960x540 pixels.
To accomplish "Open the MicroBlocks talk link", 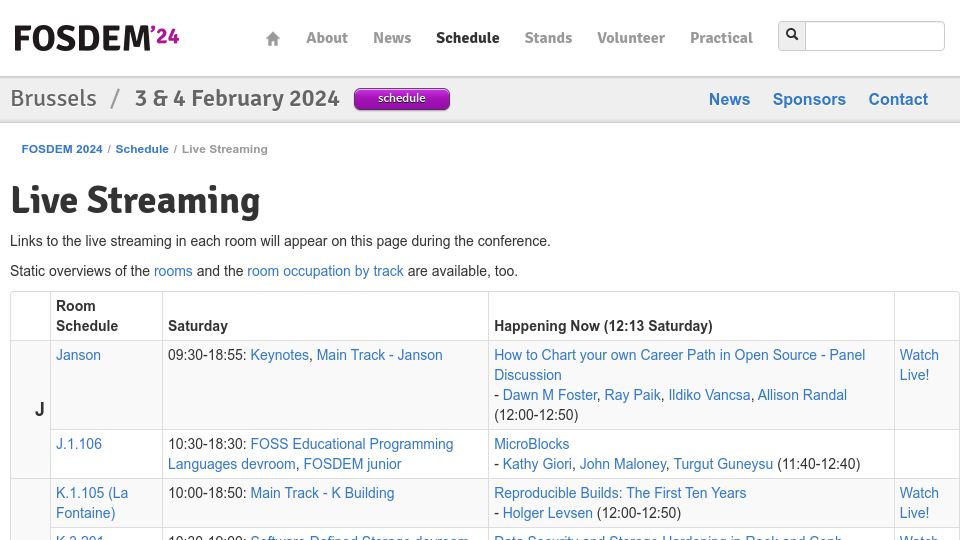I will click(531, 444).
